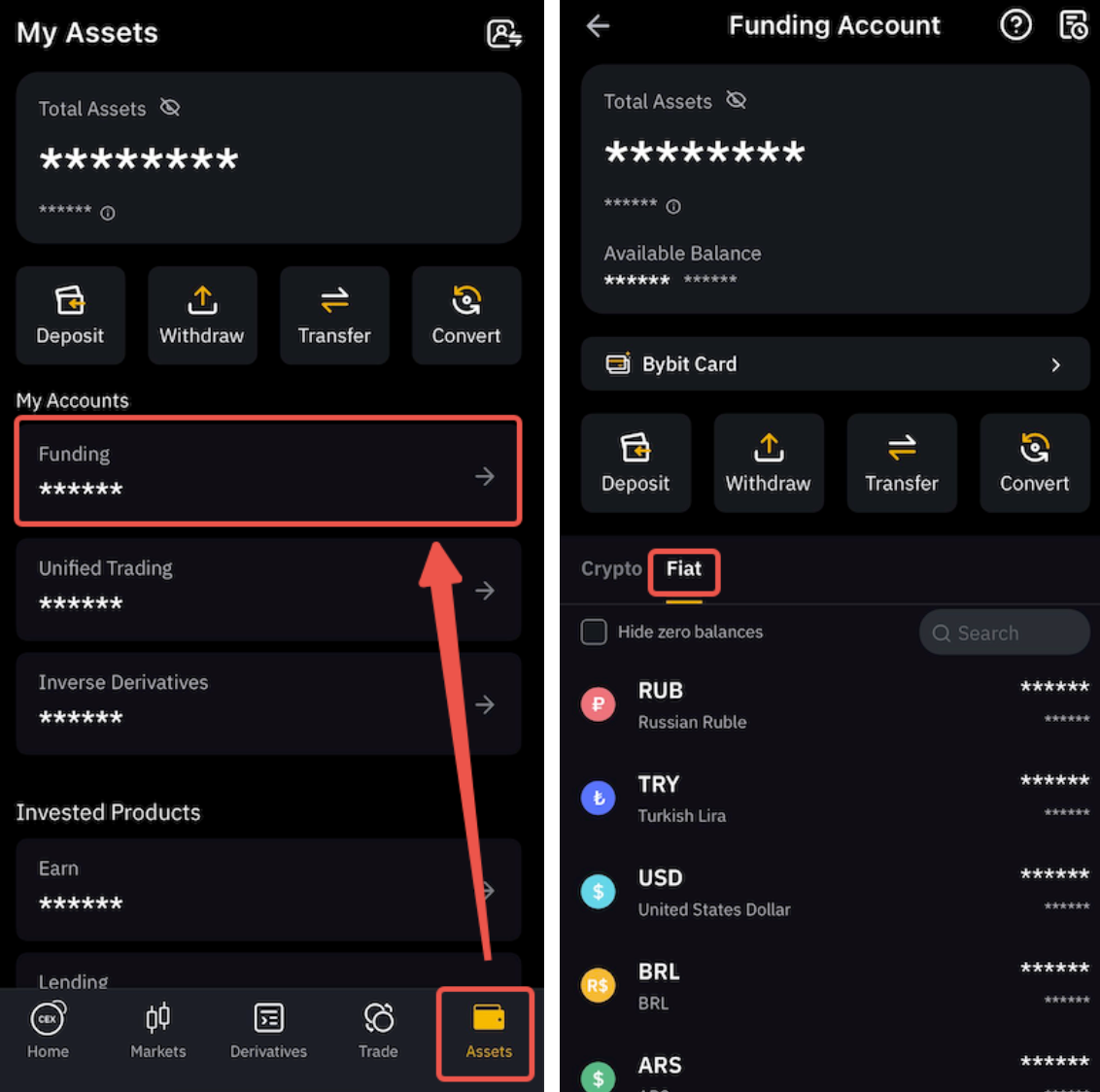
Task: Go to Markets in the bottom navigation
Action: (x=157, y=1030)
